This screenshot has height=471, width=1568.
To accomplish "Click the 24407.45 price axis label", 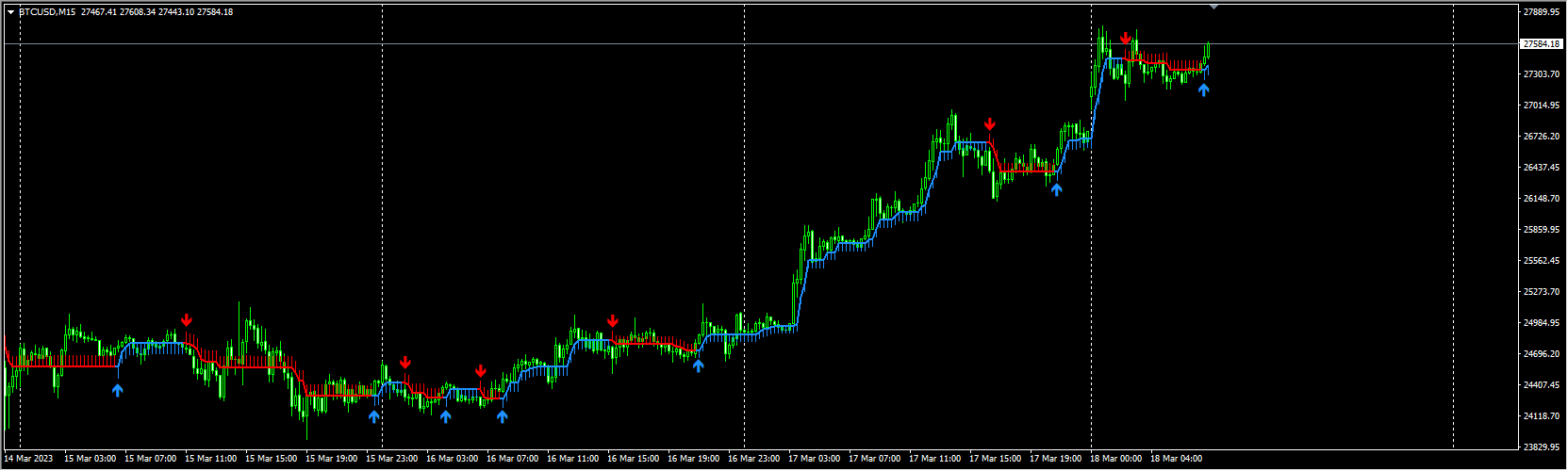I will tap(1540, 385).
